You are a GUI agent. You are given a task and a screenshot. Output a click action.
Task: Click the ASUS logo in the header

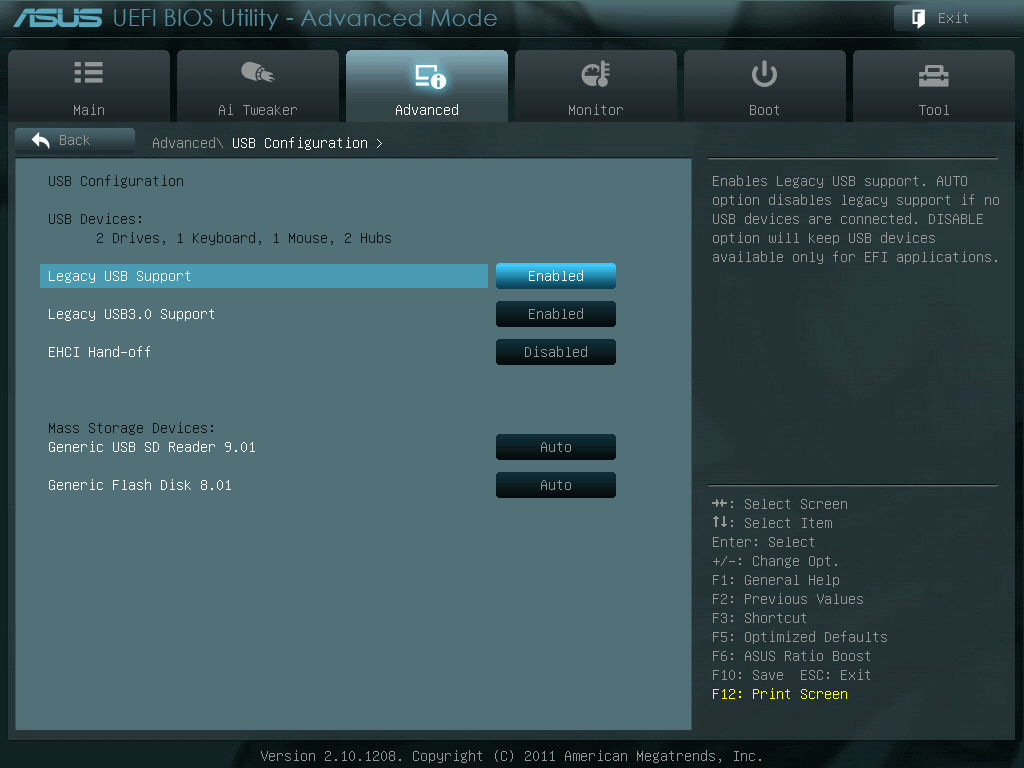coord(58,18)
